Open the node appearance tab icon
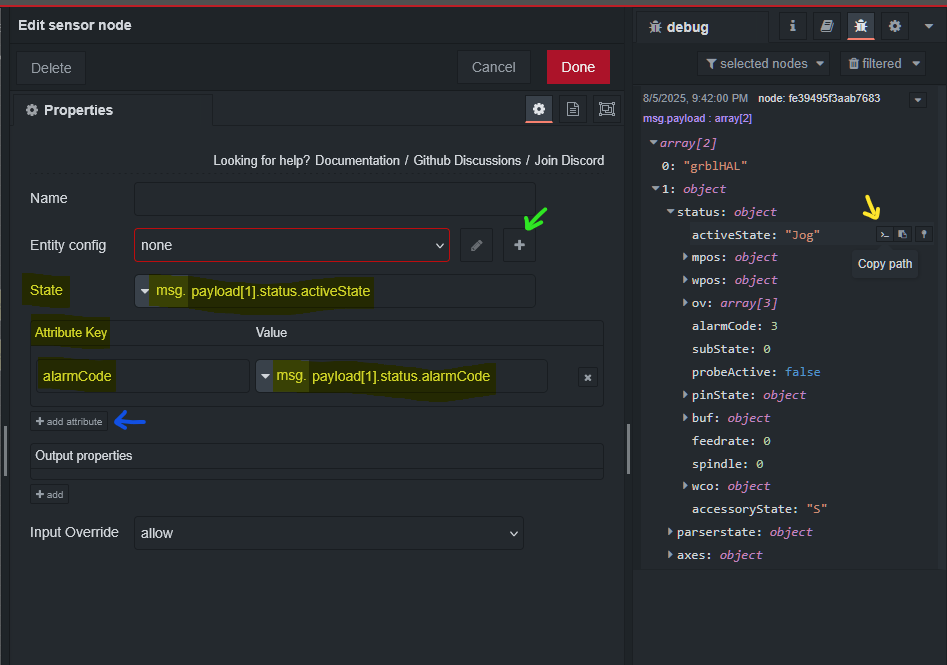Screen dimensions: 947x665 click(606, 110)
